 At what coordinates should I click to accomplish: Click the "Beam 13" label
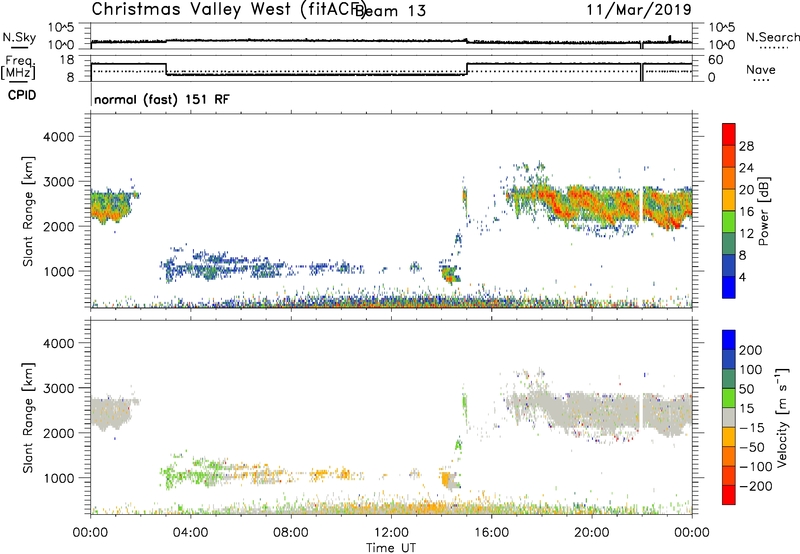coord(390,11)
